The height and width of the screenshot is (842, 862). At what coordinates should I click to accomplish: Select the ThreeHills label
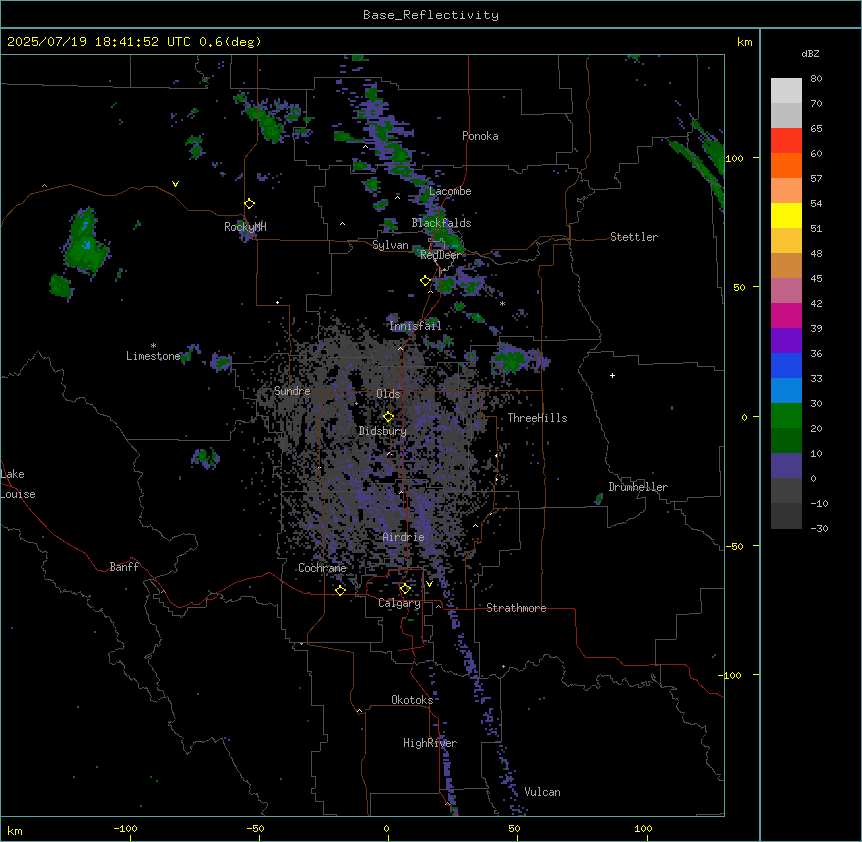(537, 418)
